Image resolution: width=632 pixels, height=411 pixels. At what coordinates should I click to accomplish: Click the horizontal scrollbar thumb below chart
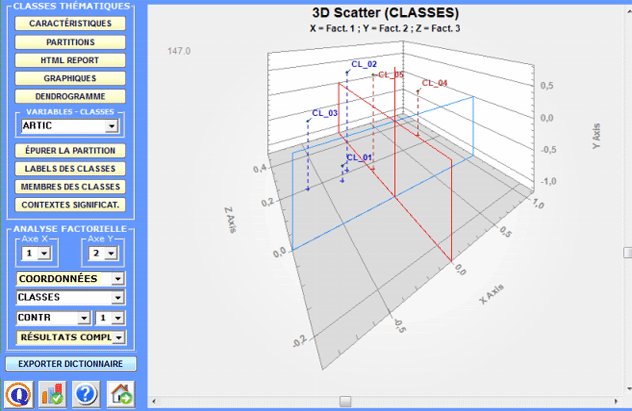(x=344, y=401)
